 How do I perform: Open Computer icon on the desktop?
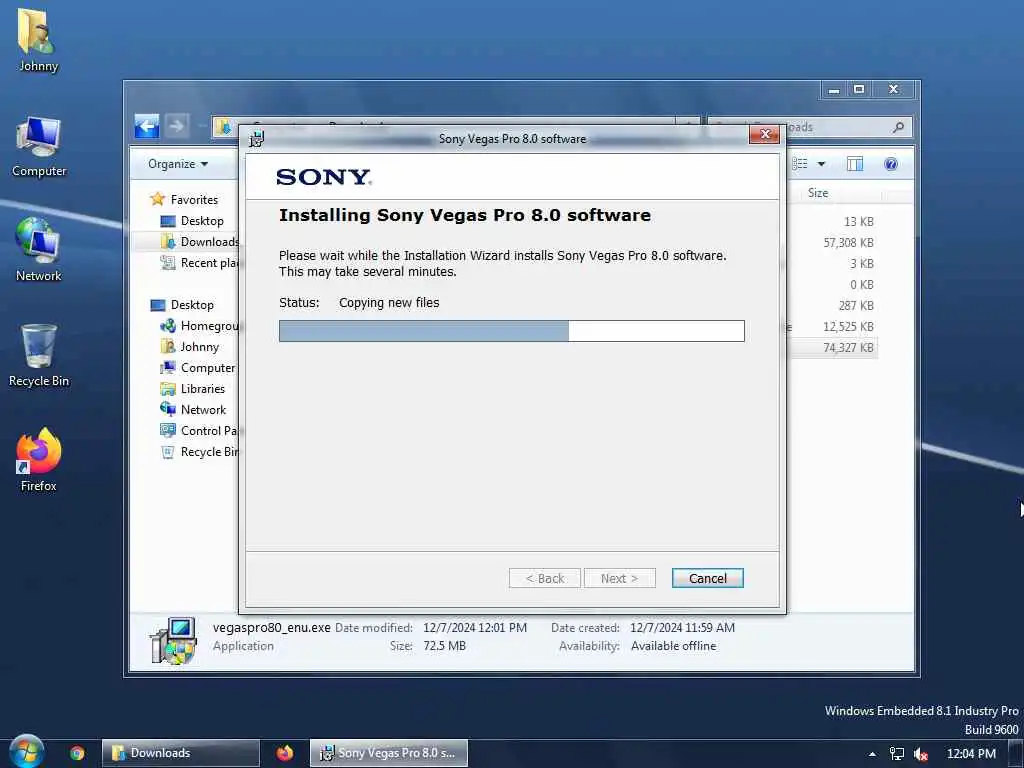pos(39,147)
